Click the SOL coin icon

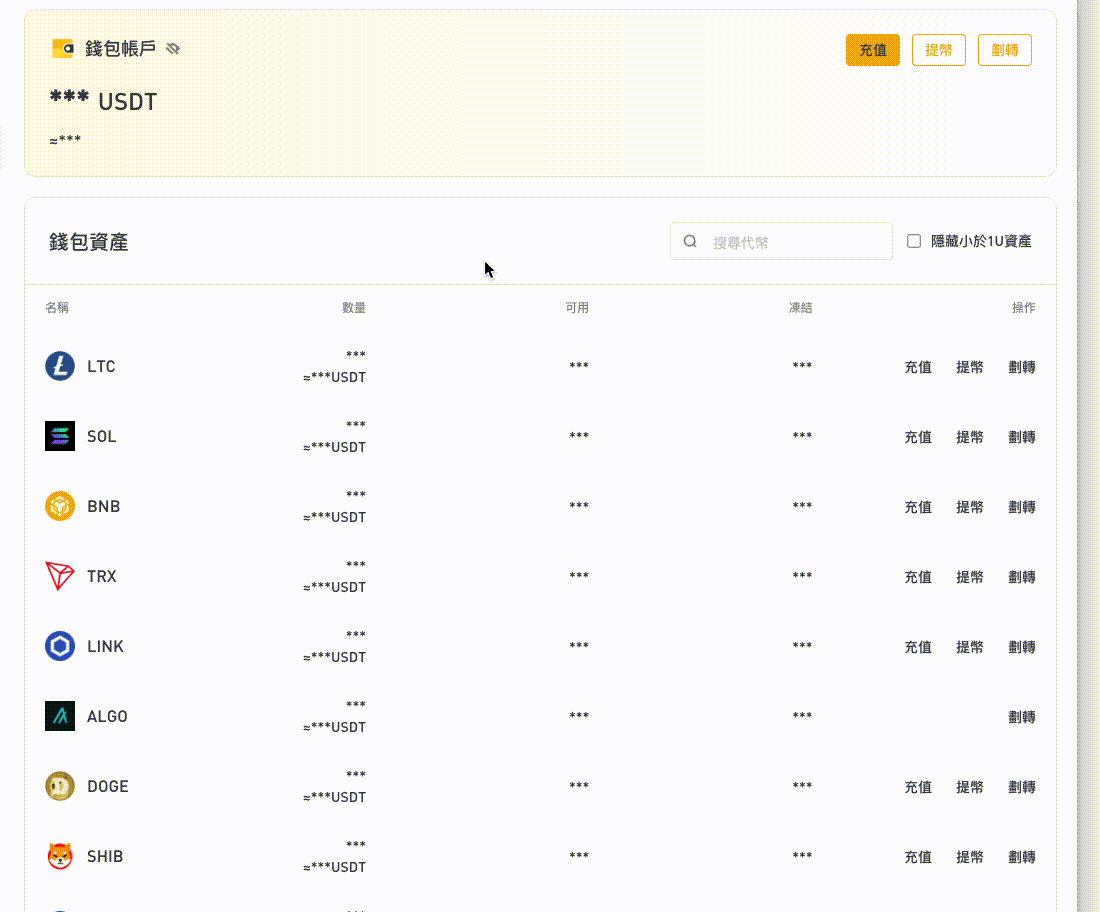60,436
